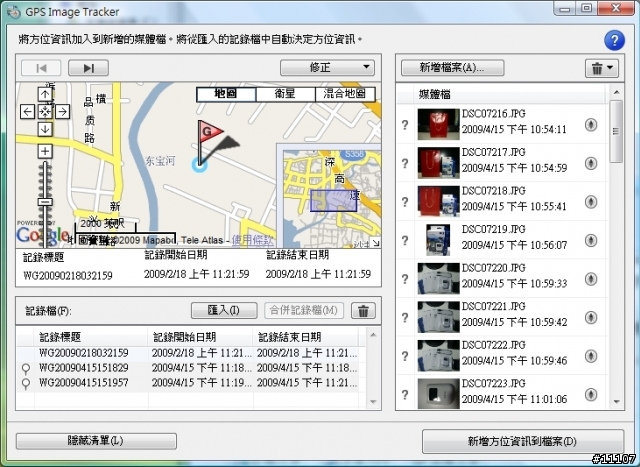Click 匯入(I) button
This screenshot has height=467, width=640.
[x=224, y=310]
